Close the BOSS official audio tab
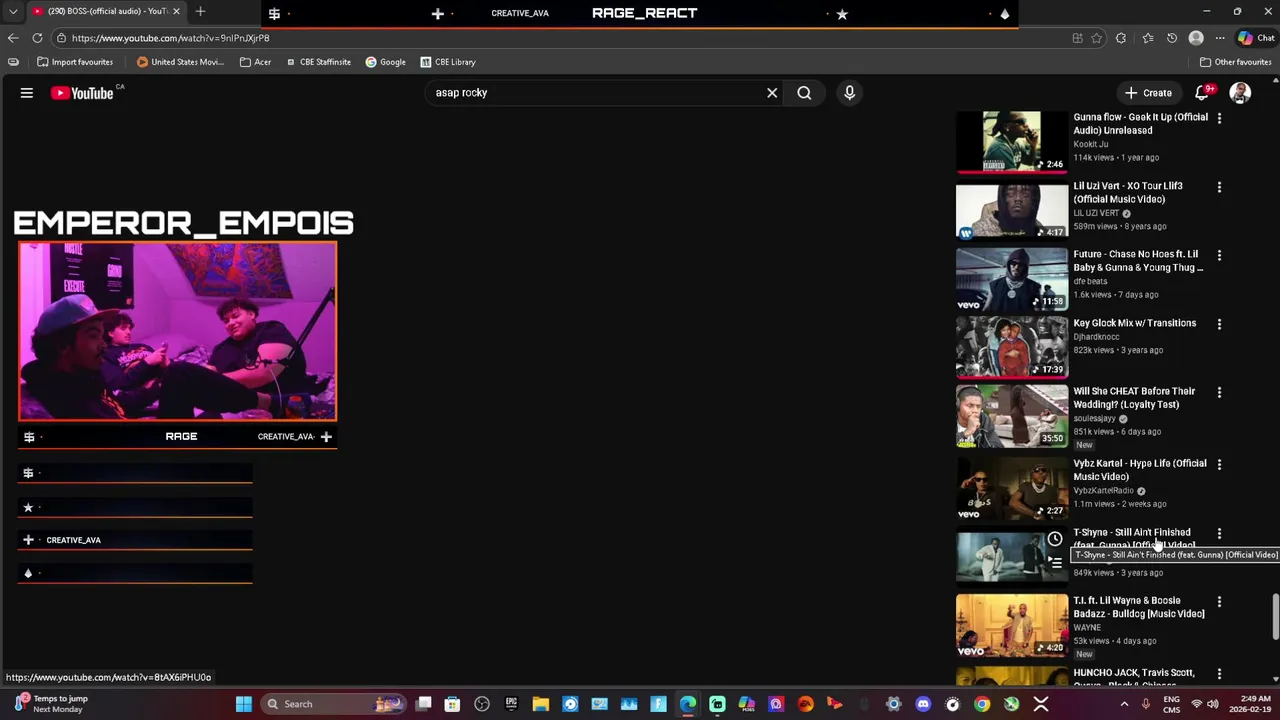Image resolution: width=1280 pixels, height=720 pixels. click(176, 11)
